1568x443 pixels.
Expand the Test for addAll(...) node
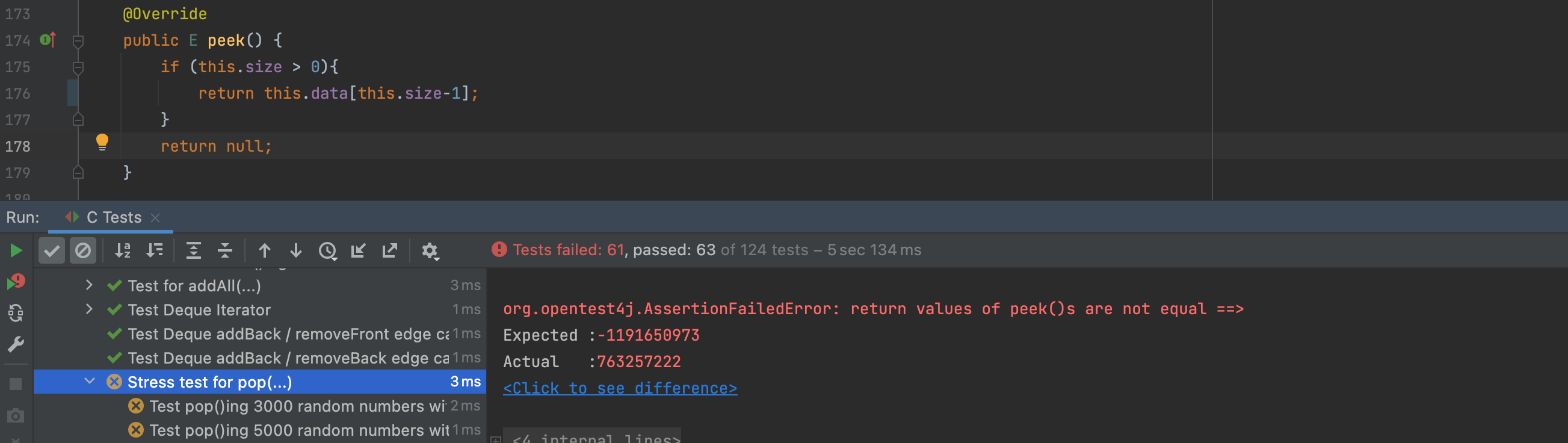(89, 285)
